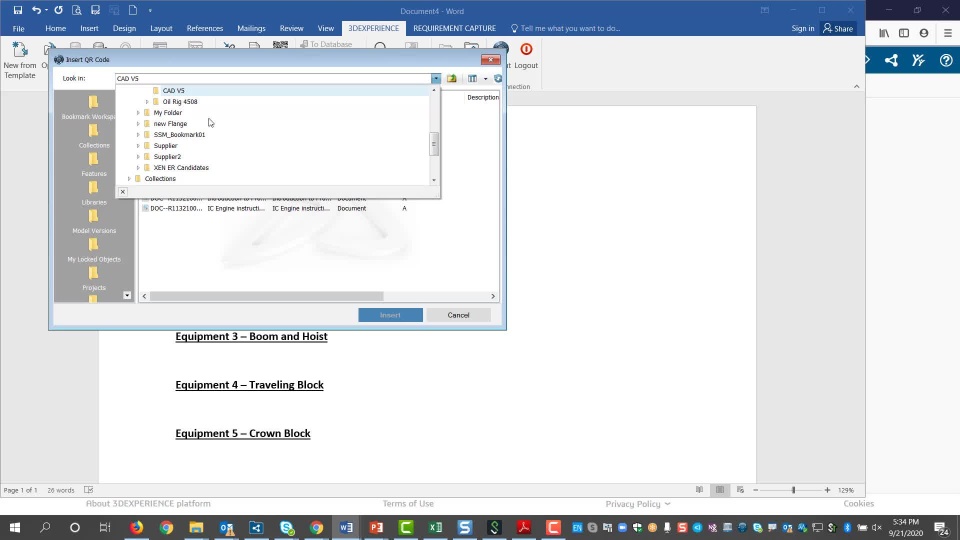Click the Insert button in dialog
The height and width of the screenshot is (540, 960).
[x=390, y=315]
